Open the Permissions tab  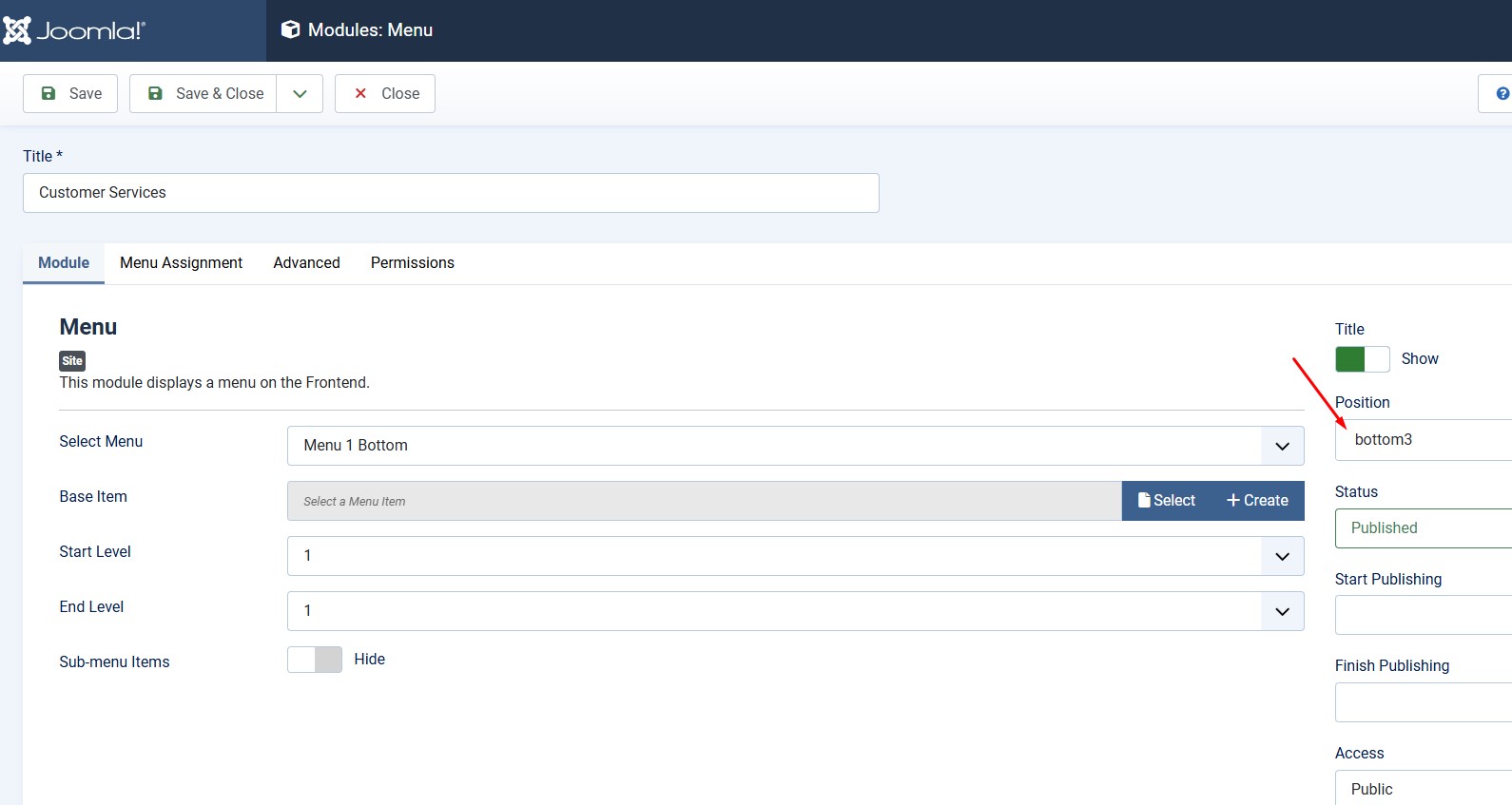412,262
